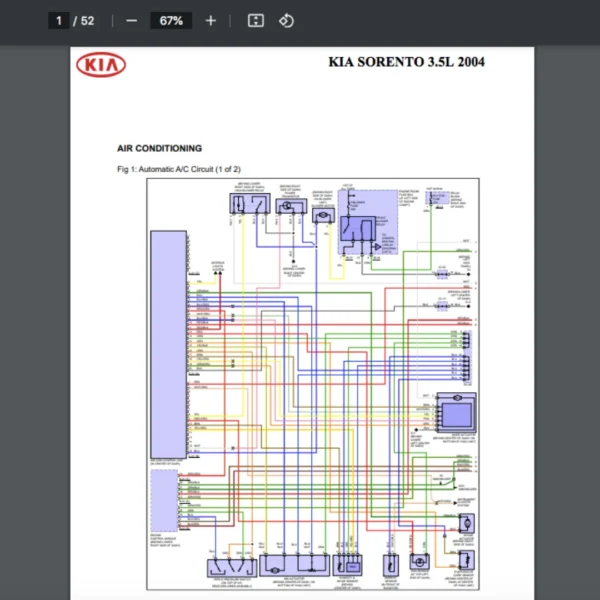600x600 pixels.
Task: Click the KIA SORENTO 3.5L 2004 title
Action: 406,62
